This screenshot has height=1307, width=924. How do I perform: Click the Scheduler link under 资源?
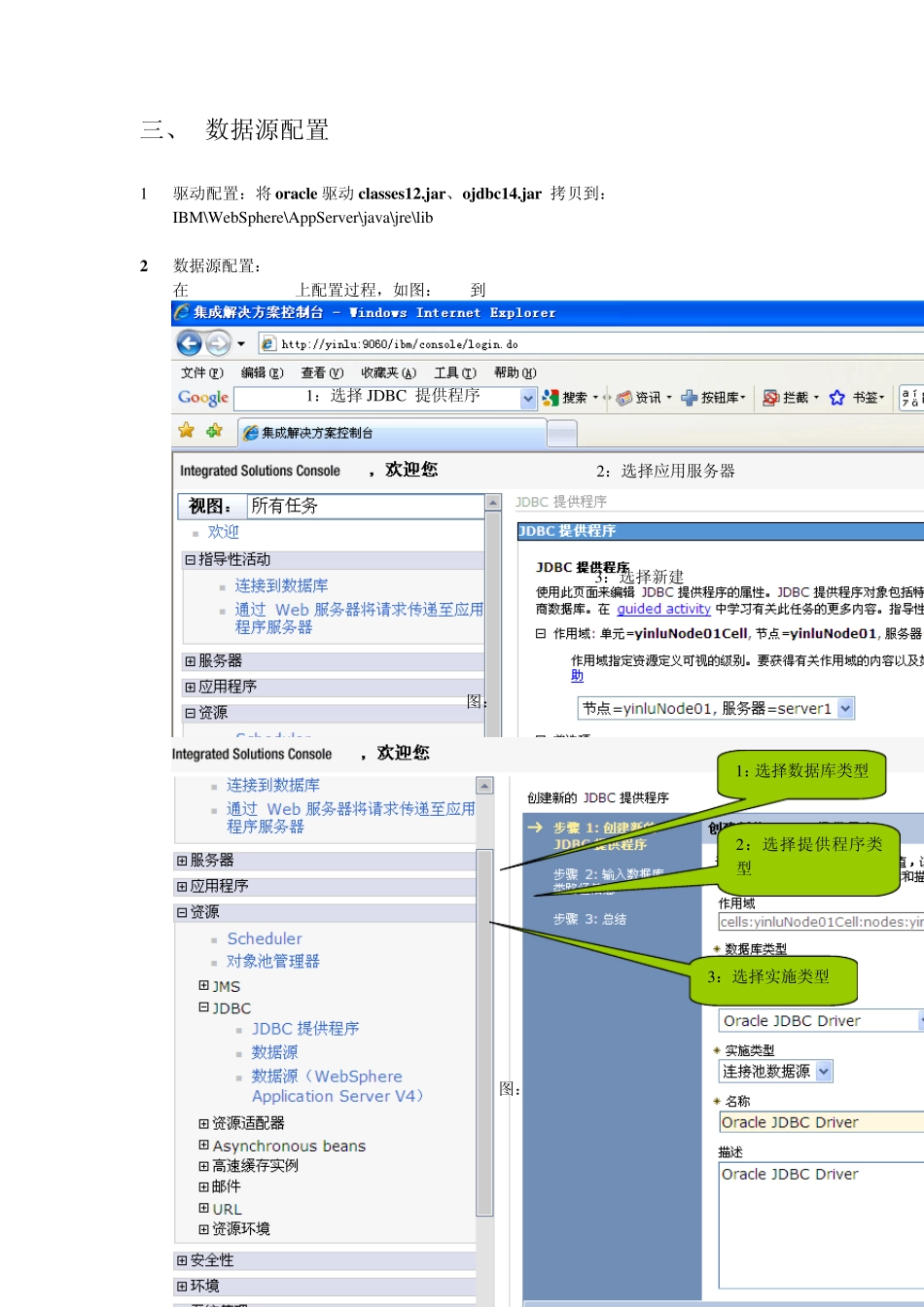point(265,938)
